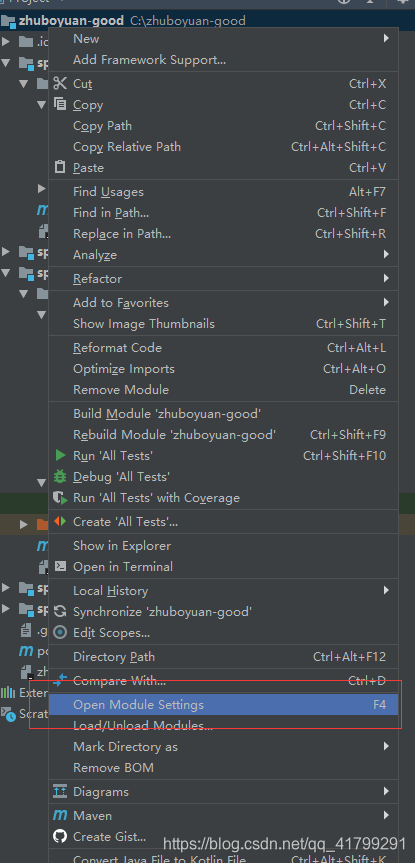Click the green Run 'All Tests' arrow icon
Screen dimensions: 415x863
(x=61, y=455)
